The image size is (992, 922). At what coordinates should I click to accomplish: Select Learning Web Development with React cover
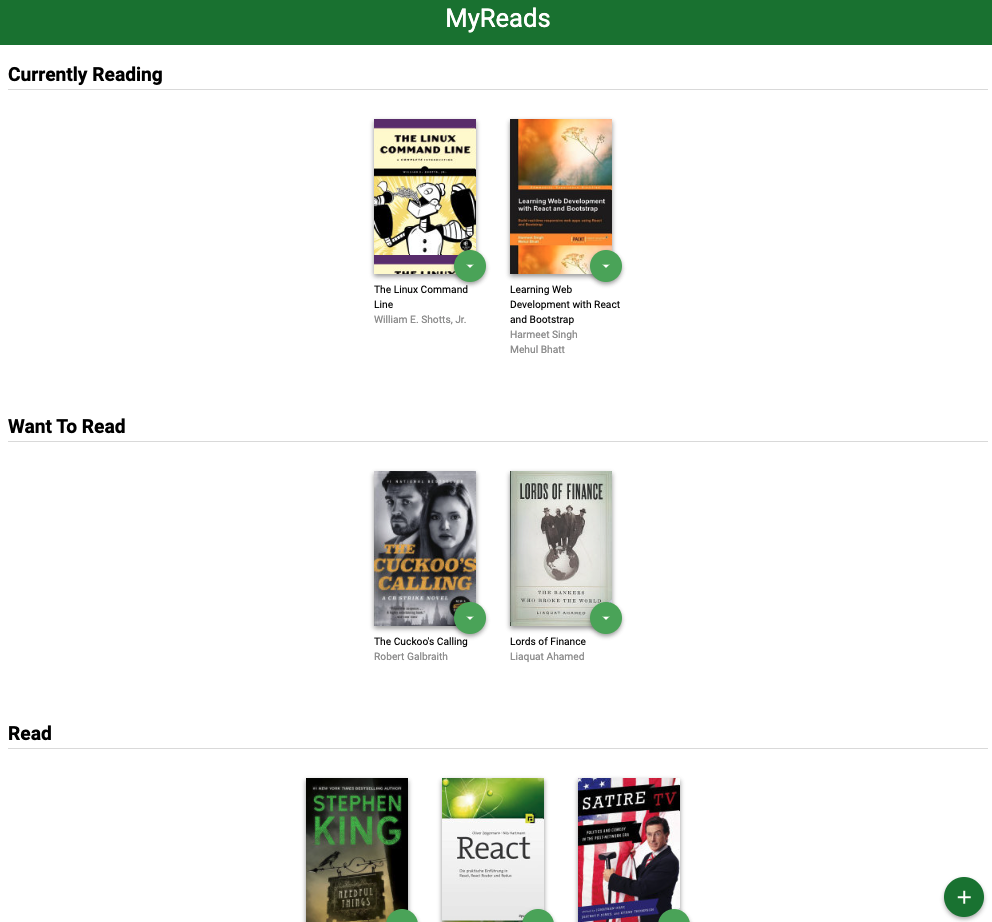click(x=561, y=197)
